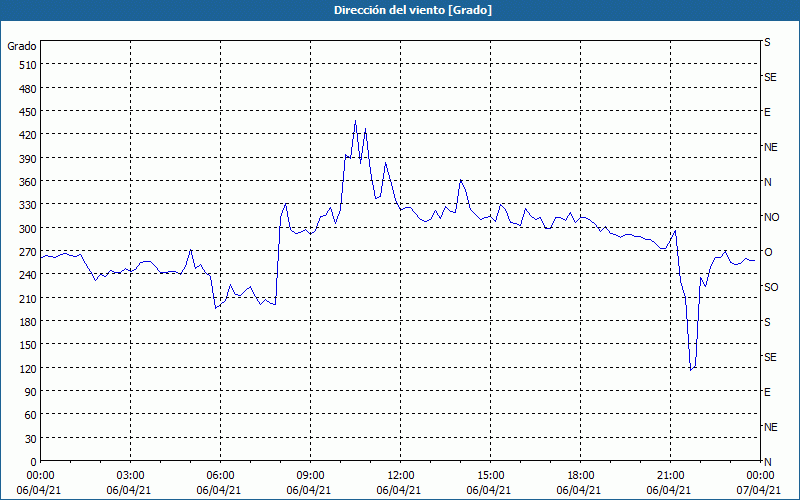Pick the 210 degree axis label

click(29, 298)
